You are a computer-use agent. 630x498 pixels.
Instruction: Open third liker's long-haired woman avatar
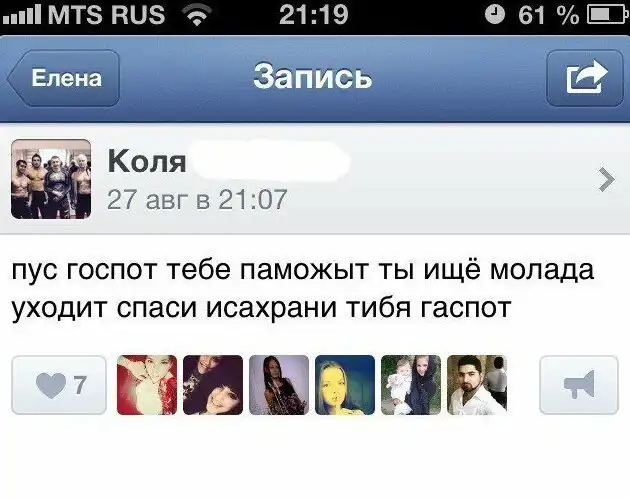[279, 385]
